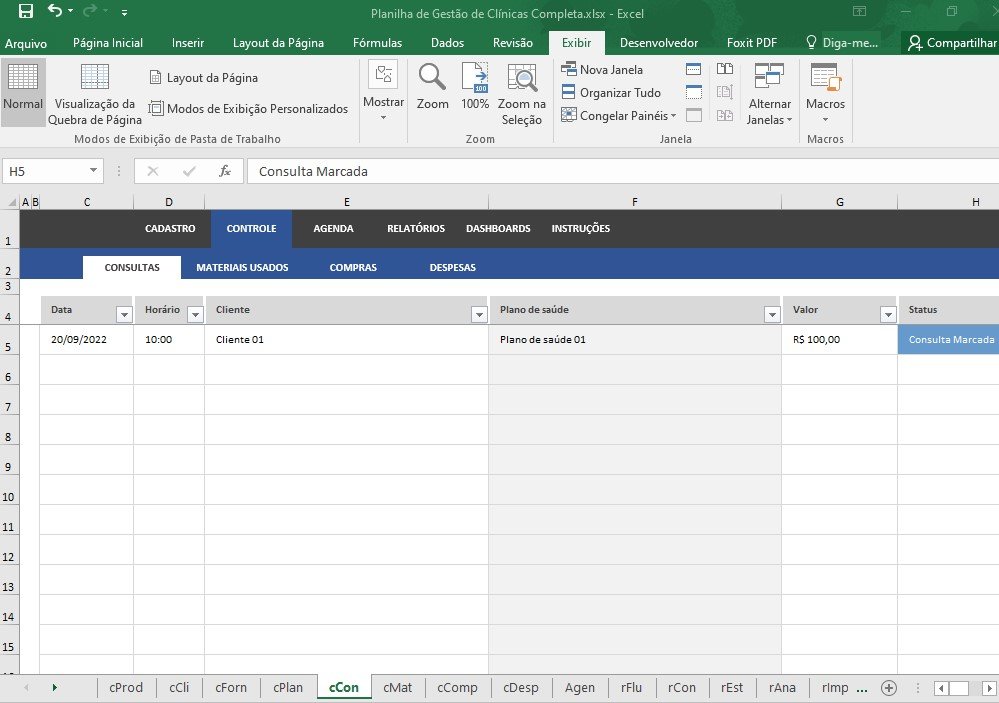Open the Data column filter dropdown
This screenshot has width=999, height=703.
pos(124,314)
